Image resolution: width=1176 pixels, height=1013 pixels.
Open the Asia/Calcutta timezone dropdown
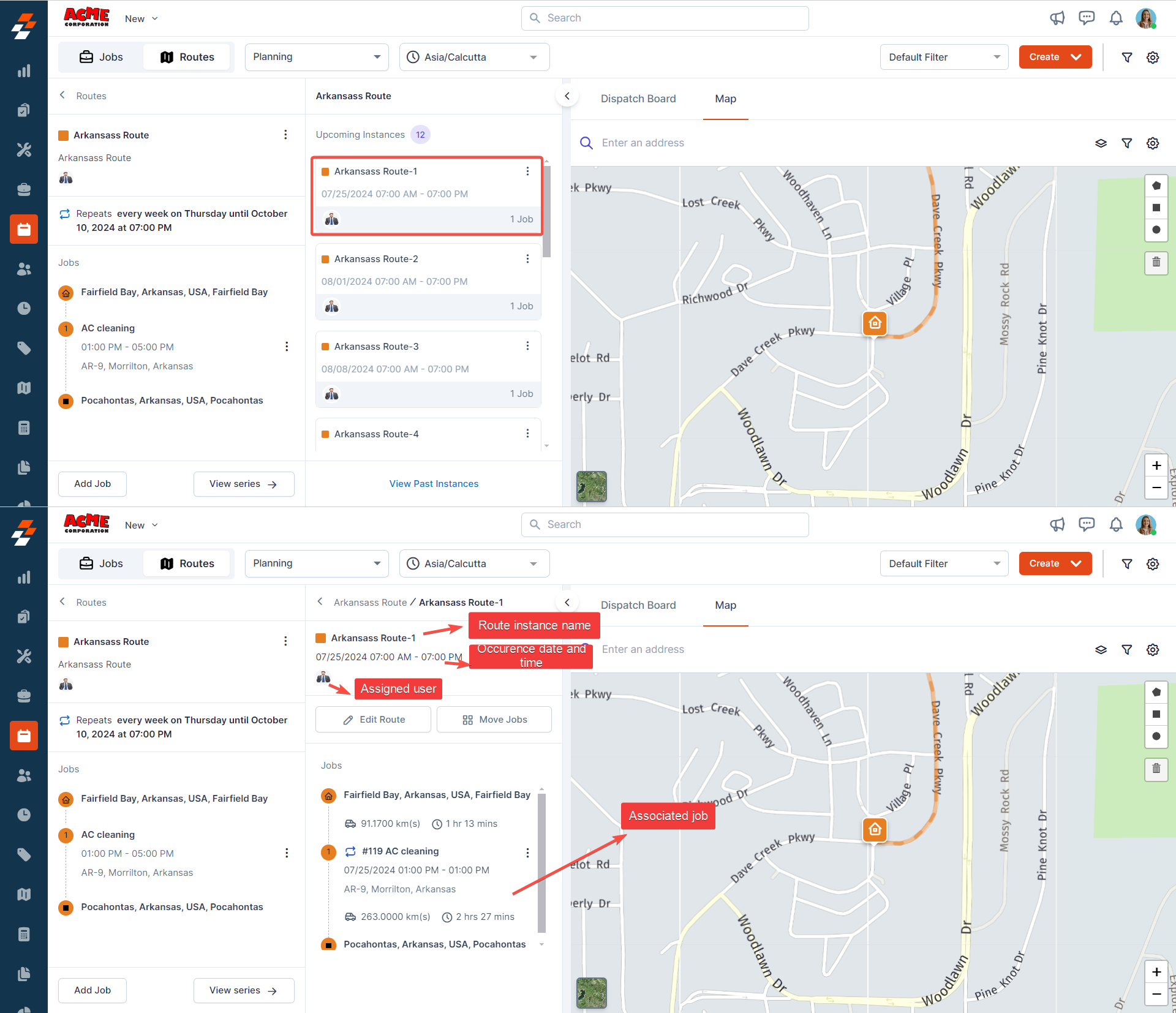[x=474, y=57]
